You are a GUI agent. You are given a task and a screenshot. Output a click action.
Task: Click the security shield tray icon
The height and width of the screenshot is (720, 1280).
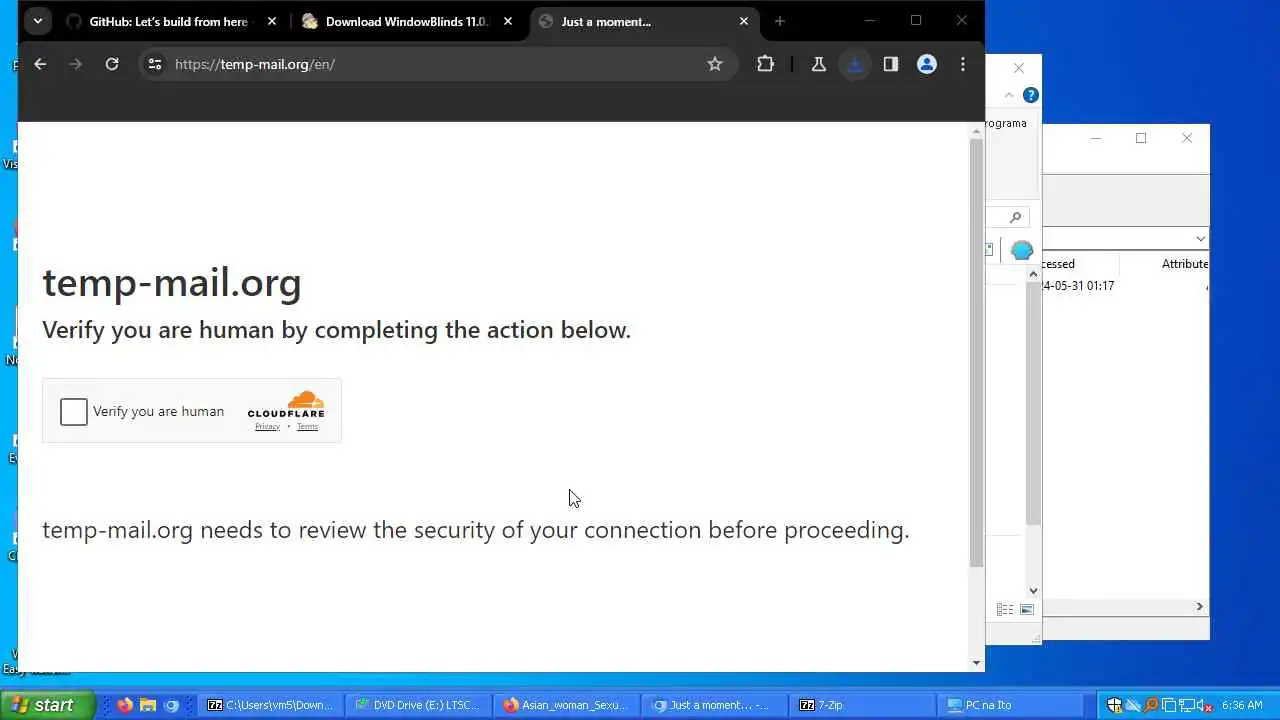[1114, 705]
